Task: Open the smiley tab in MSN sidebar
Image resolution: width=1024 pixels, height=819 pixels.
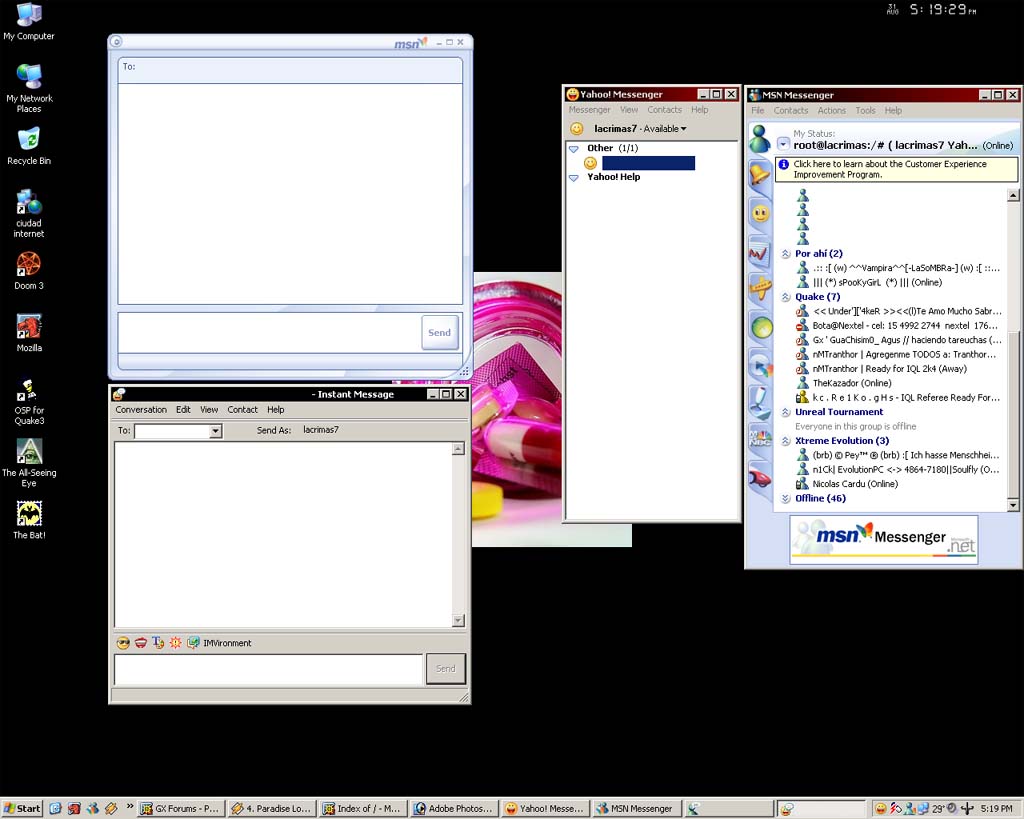Action: point(760,214)
